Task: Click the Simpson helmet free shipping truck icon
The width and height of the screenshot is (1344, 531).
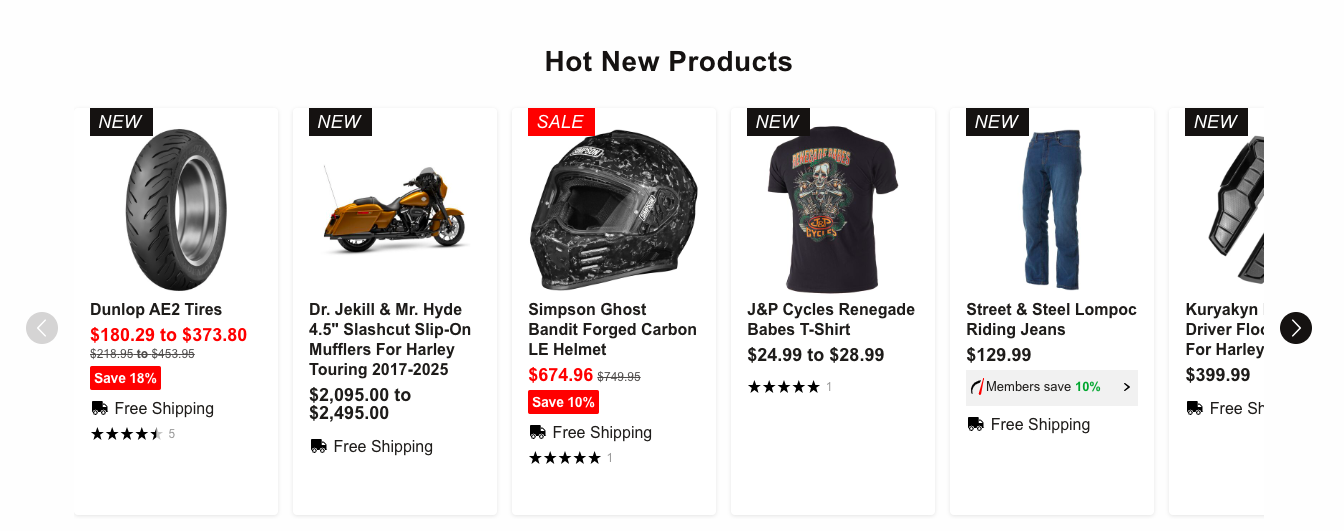Action: (537, 432)
